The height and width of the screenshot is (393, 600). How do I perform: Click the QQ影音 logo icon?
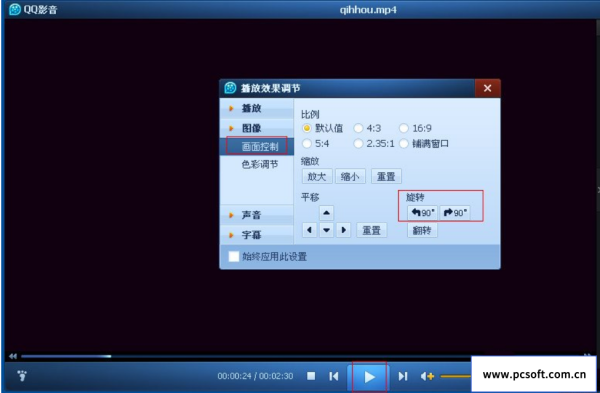(x=15, y=9)
